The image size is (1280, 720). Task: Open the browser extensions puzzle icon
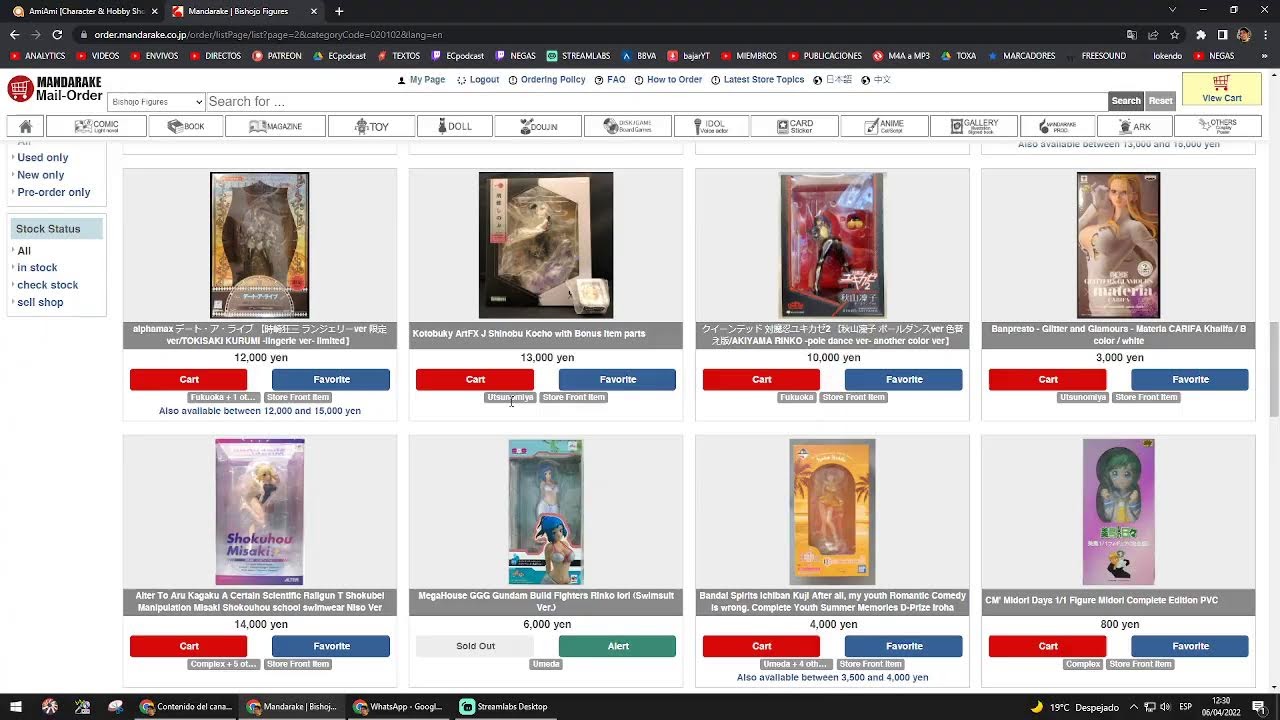pos(1201,34)
